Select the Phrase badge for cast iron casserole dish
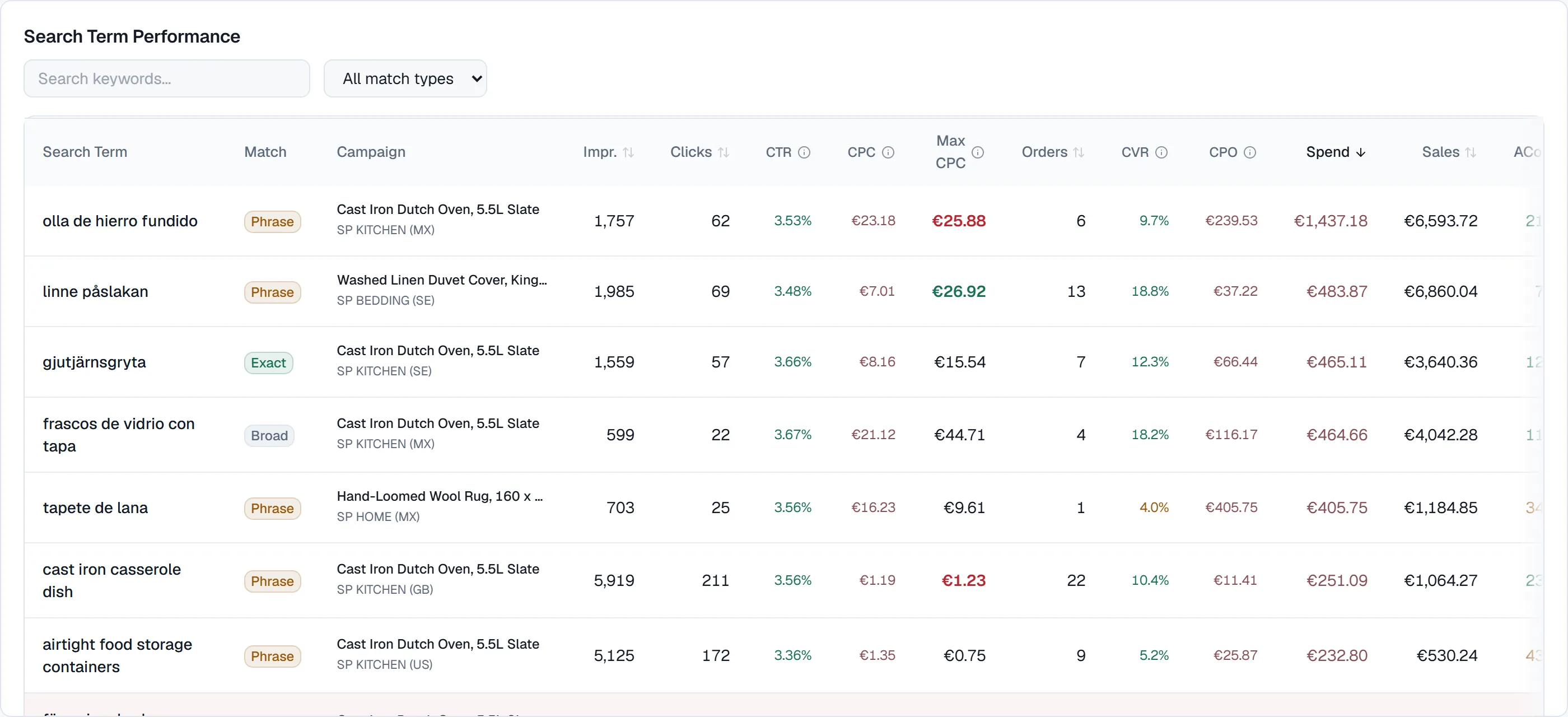This screenshot has width=1568, height=717. coord(272,581)
